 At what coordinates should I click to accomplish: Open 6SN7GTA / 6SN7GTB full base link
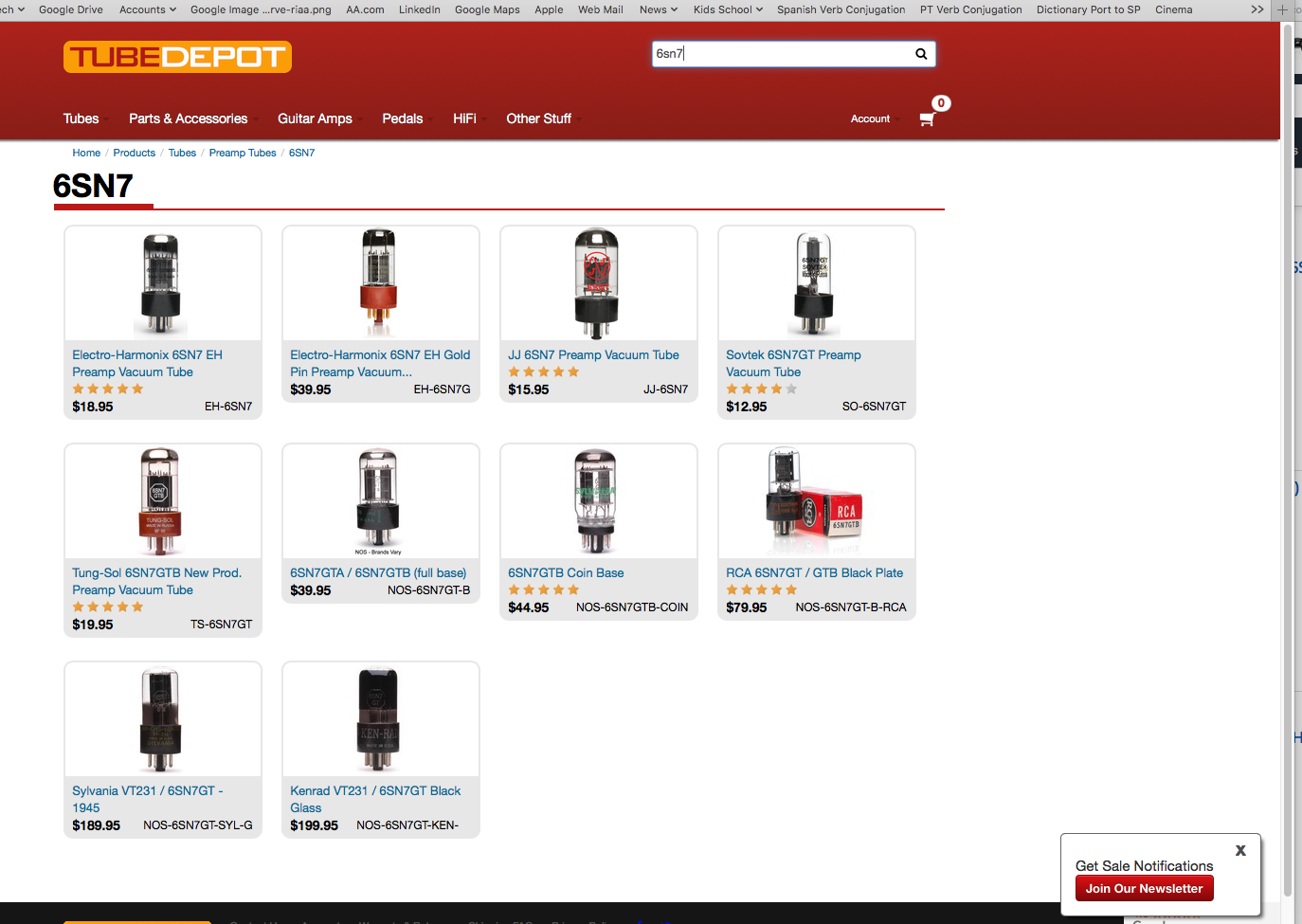click(378, 573)
